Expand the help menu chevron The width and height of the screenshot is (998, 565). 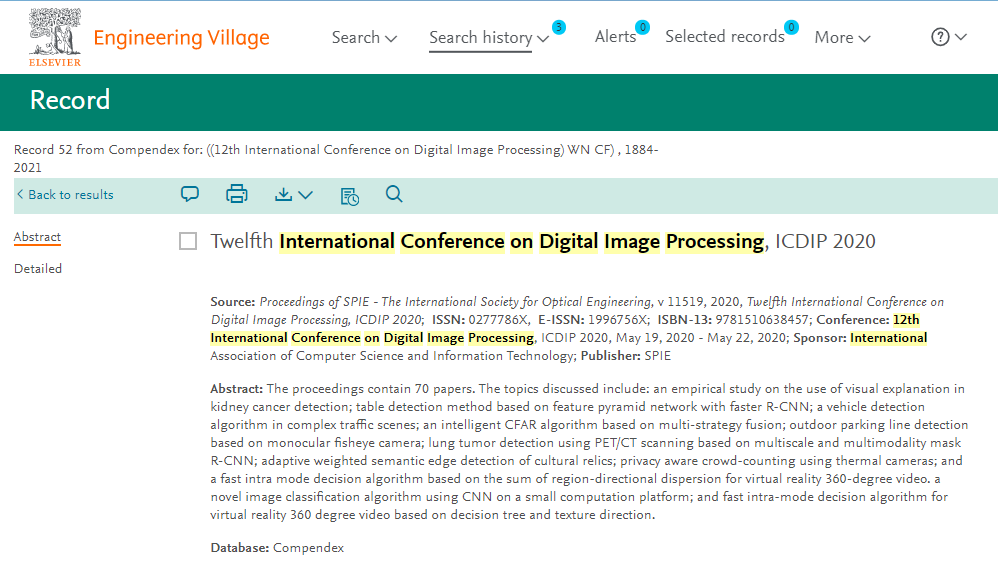pyautogui.click(x=961, y=37)
